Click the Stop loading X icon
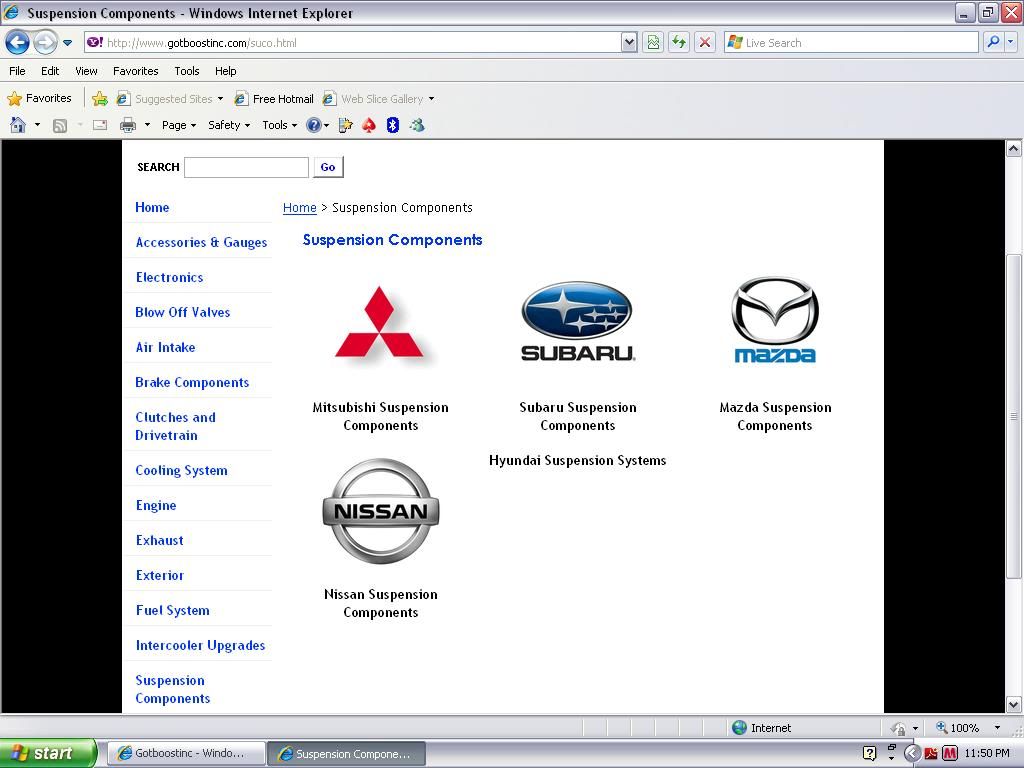Screen dimensions: 1024x768 point(705,43)
